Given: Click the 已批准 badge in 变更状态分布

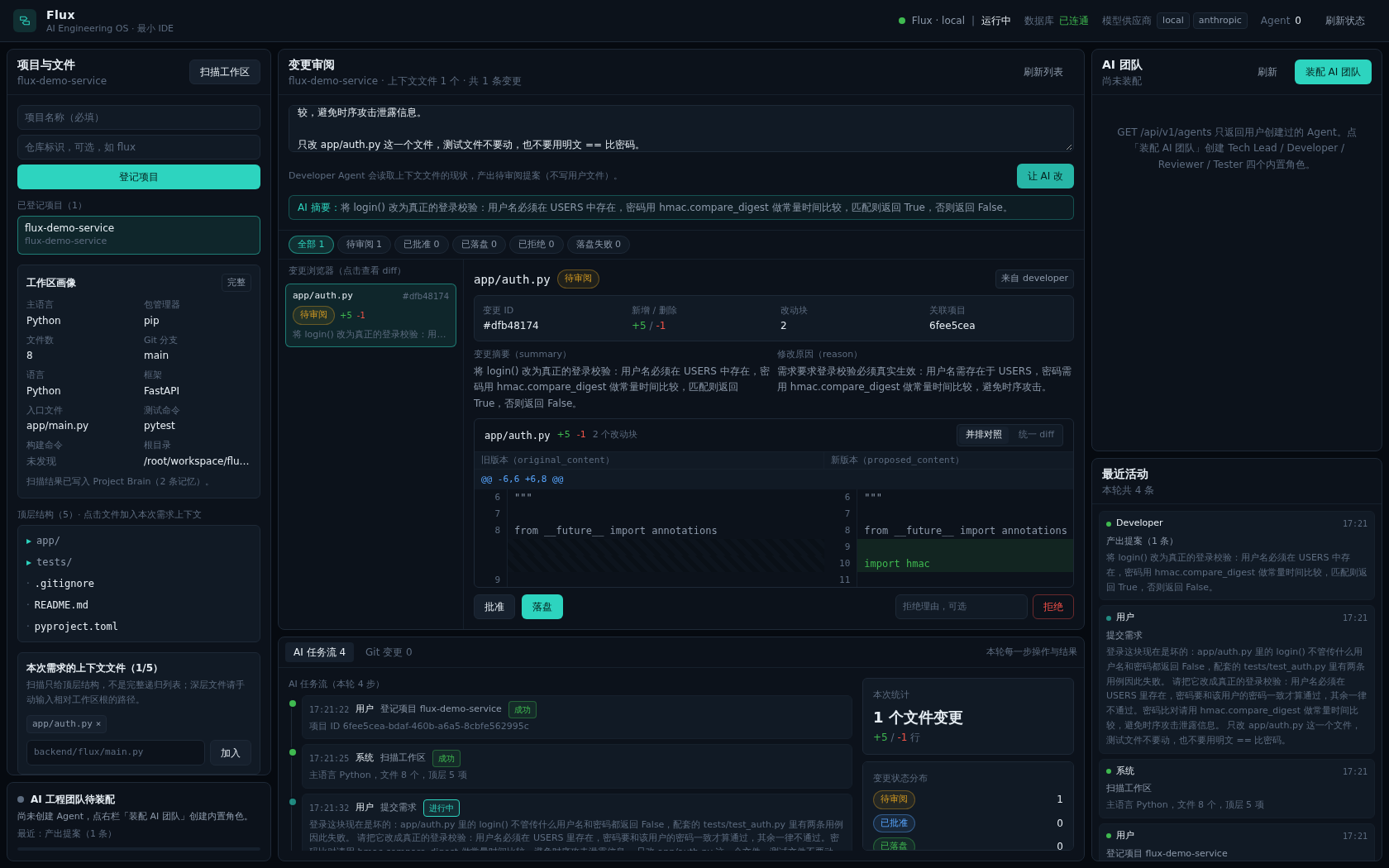Looking at the screenshot, I should pyautogui.click(x=894, y=823).
